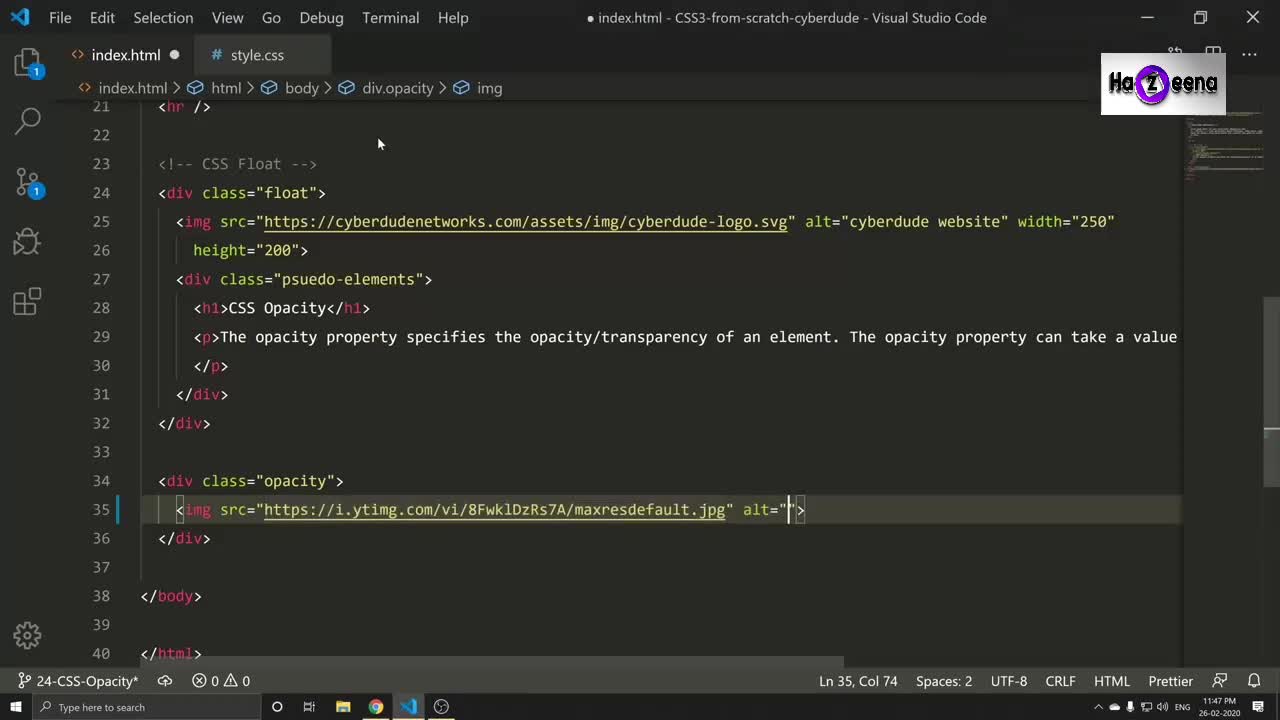1280x720 pixels.
Task: Open the Source Control view
Action: pyautogui.click(x=27, y=182)
